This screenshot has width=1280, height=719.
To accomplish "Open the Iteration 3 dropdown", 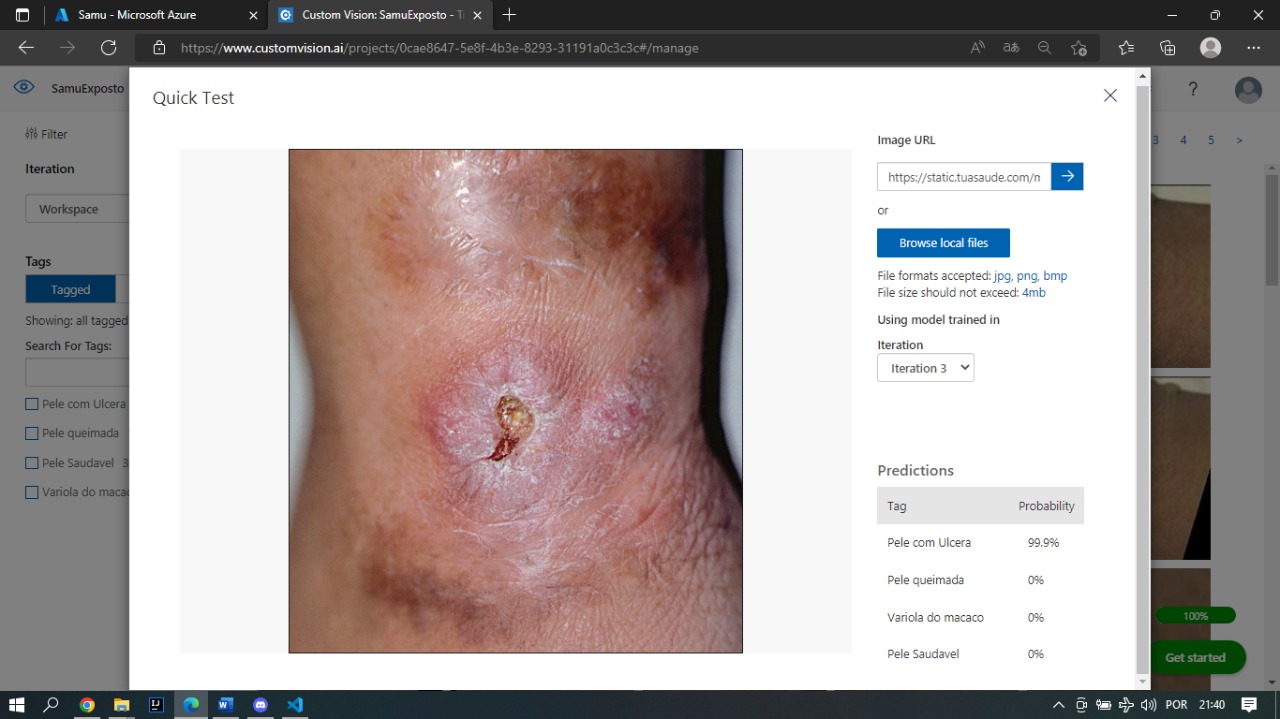I will (x=925, y=368).
